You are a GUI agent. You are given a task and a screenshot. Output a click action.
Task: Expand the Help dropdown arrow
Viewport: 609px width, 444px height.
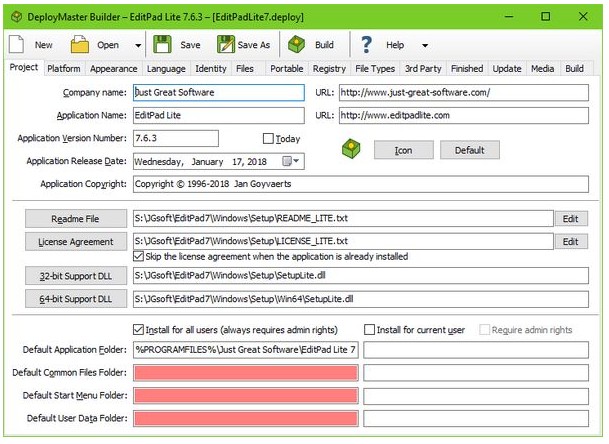point(425,45)
